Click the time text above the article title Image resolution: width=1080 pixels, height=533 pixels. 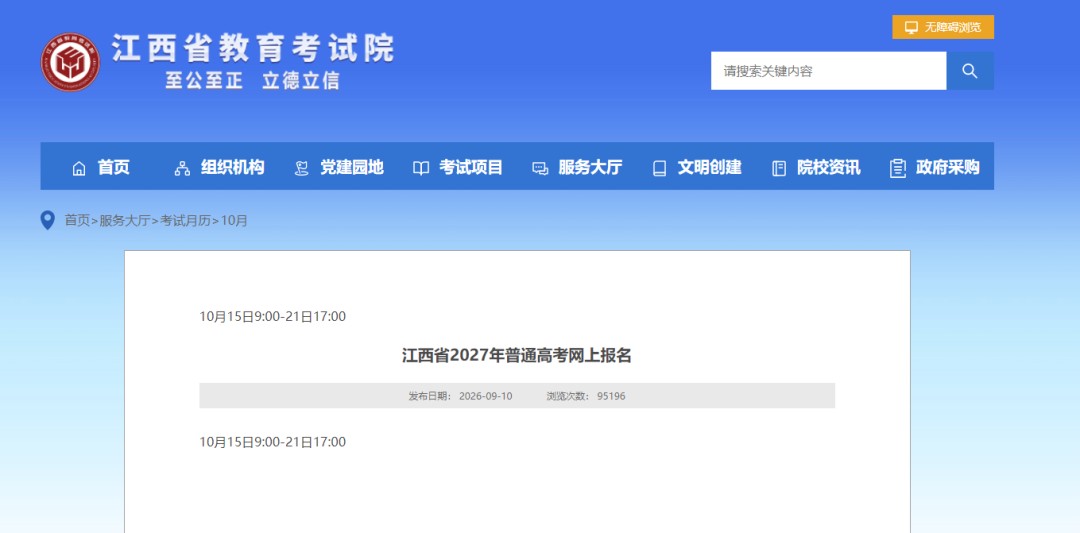(x=273, y=317)
